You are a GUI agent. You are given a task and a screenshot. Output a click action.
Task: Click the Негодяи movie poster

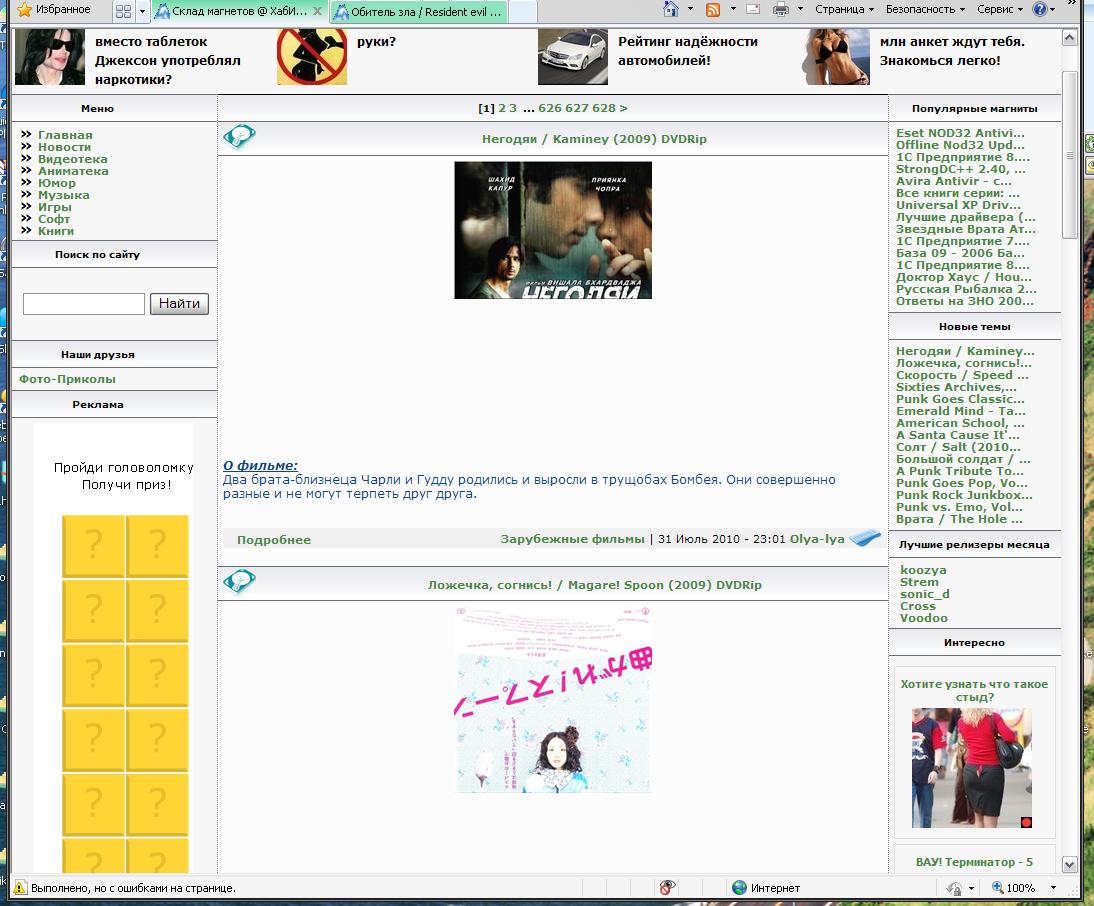tap(553, 230)
